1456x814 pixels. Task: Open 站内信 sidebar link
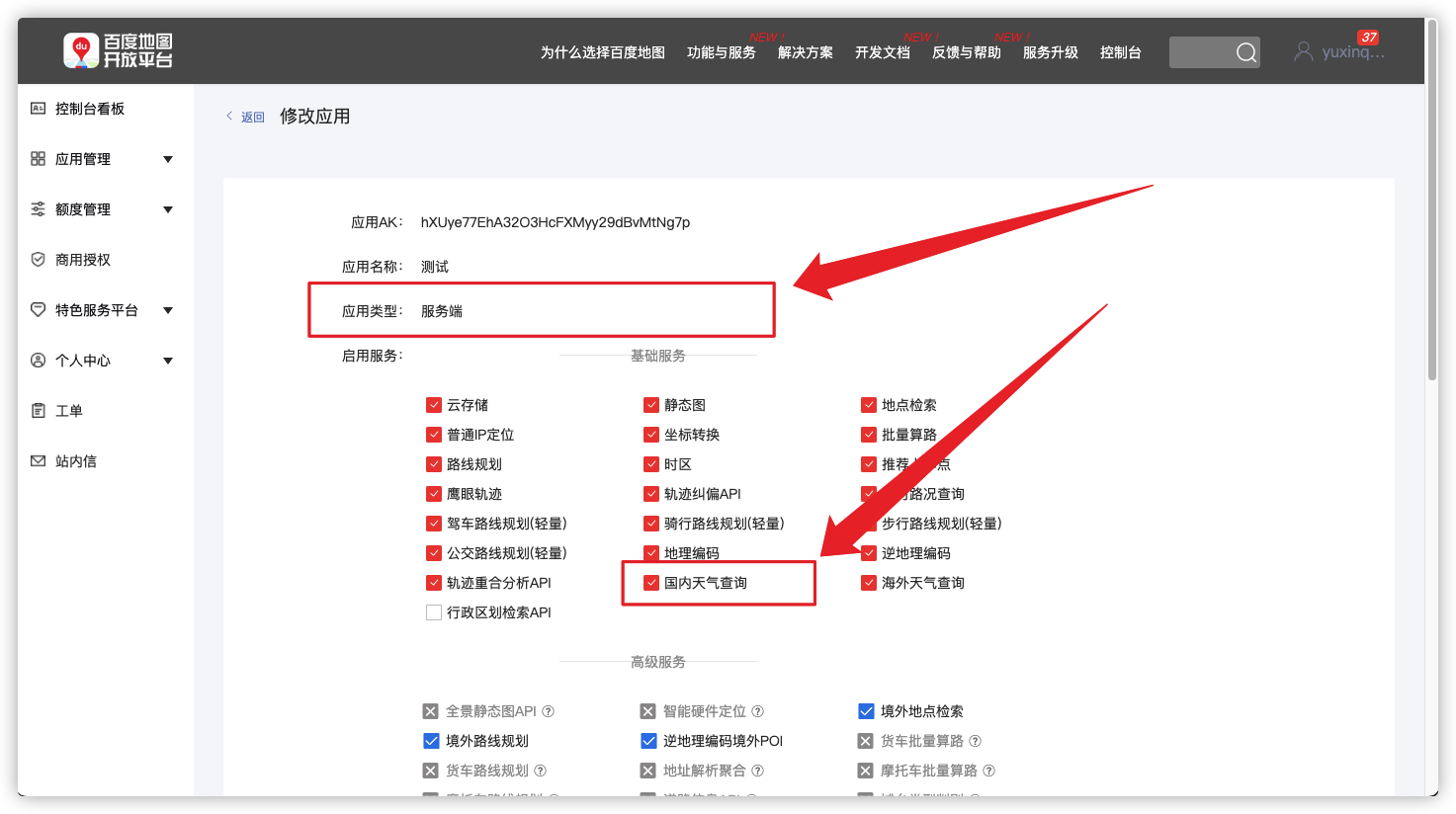click(x=76, y=461)
